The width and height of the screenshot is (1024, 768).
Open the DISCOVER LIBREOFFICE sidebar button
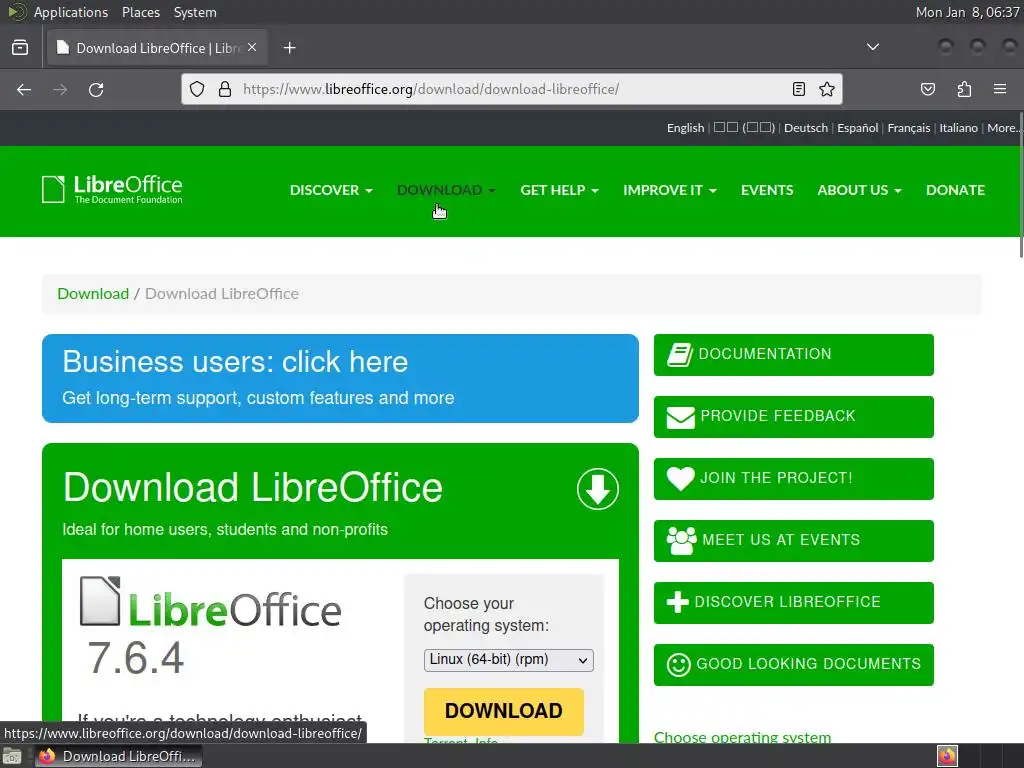pyautogui.click(x=793, y=603)
